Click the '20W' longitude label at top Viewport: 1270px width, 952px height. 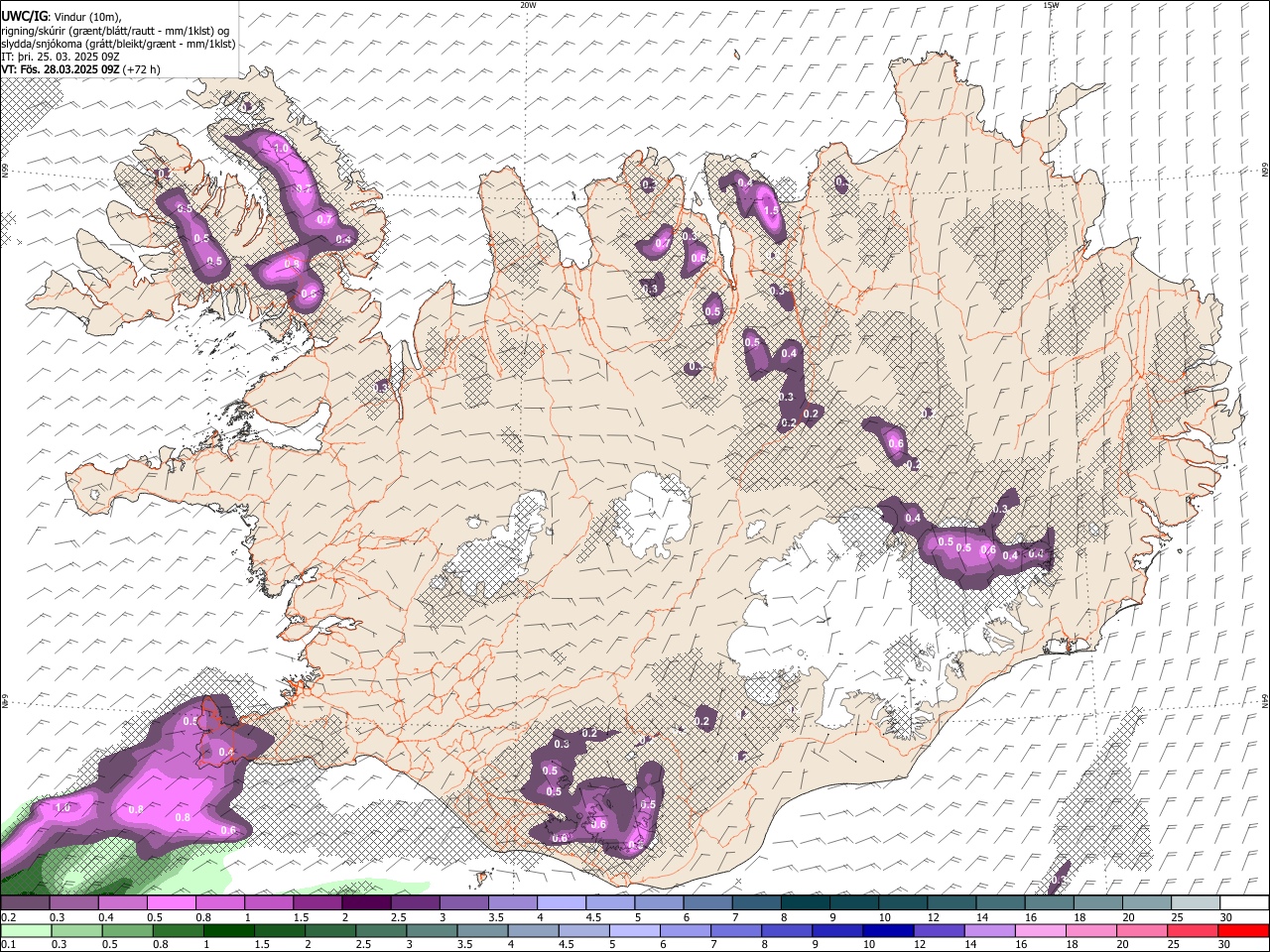click(x=528, y=5)
